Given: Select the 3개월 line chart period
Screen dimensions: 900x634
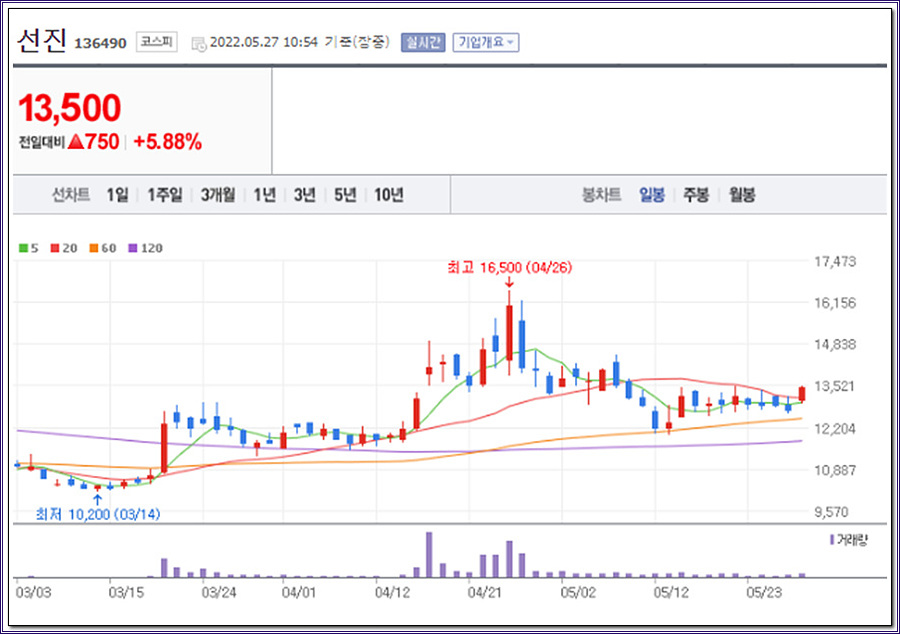Looking at the screenshot, I should tap(218, 195).
